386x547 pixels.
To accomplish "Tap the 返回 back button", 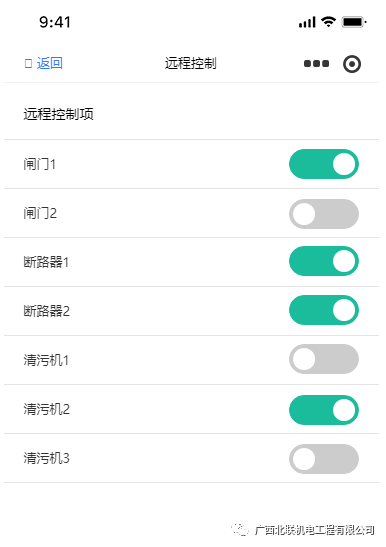I will pyautogui.click(x=44, y=63).
